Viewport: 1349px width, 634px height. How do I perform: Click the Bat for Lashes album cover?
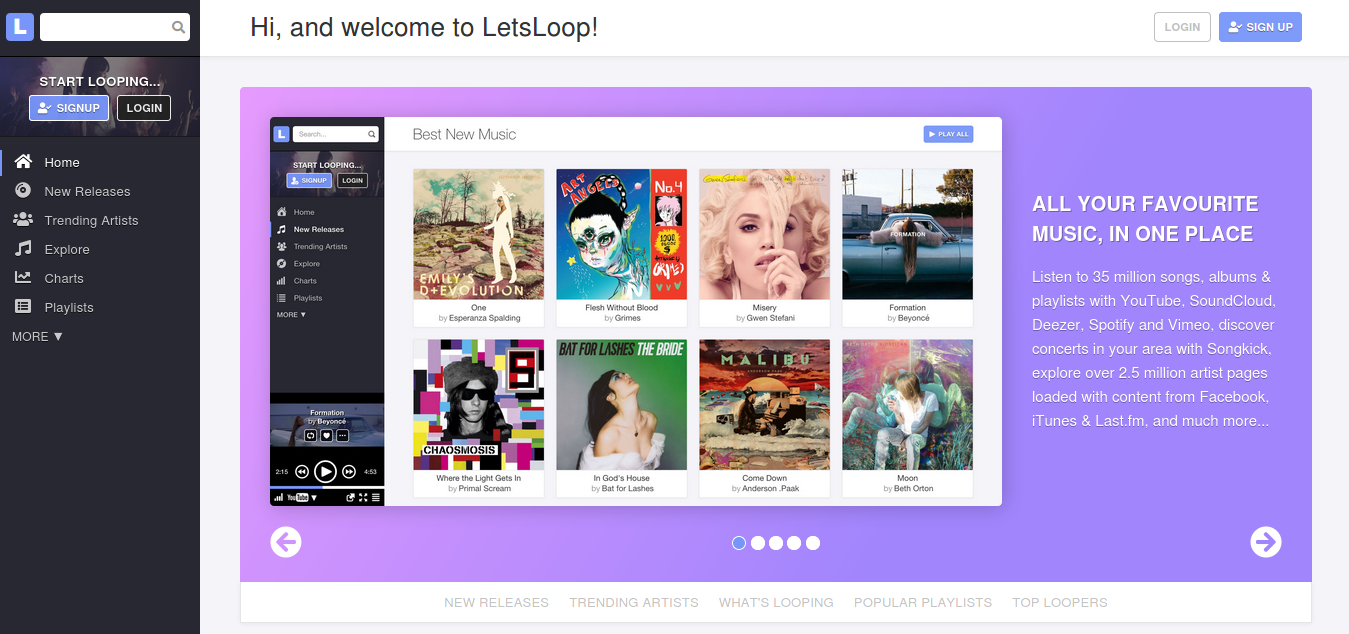[621, 405]
